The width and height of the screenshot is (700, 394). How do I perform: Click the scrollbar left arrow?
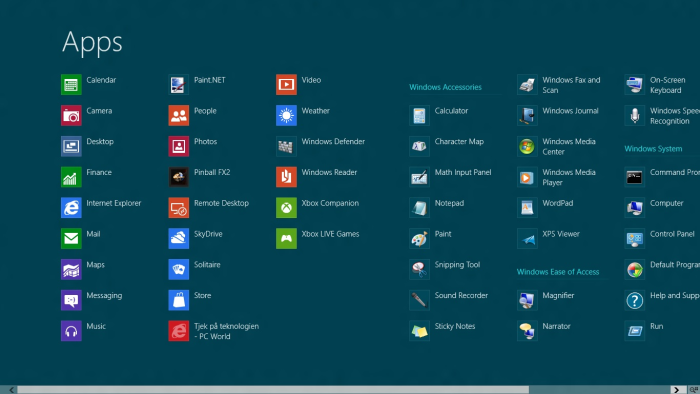tap(12, 390)
